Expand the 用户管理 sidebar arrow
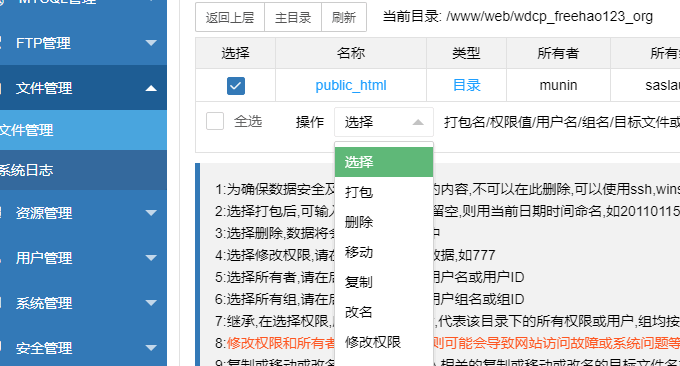 (x=151, y=258)
